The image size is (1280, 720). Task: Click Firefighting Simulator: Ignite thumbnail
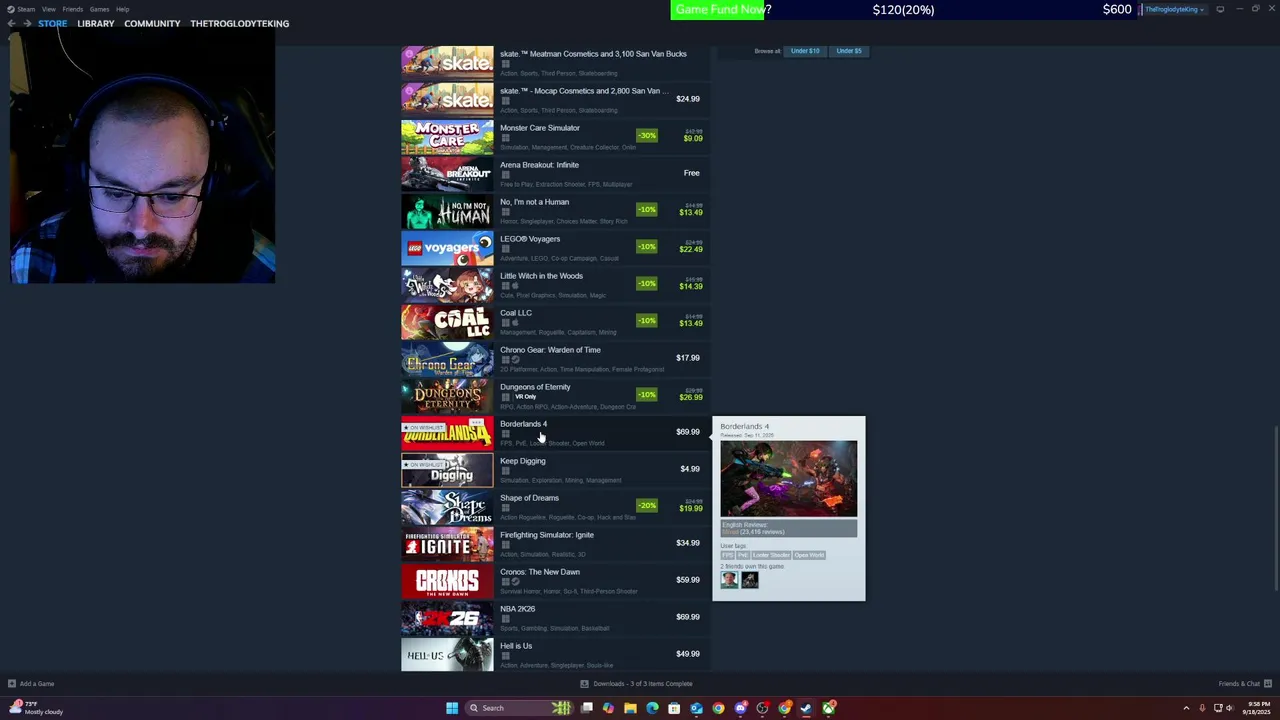coord(447,544)
